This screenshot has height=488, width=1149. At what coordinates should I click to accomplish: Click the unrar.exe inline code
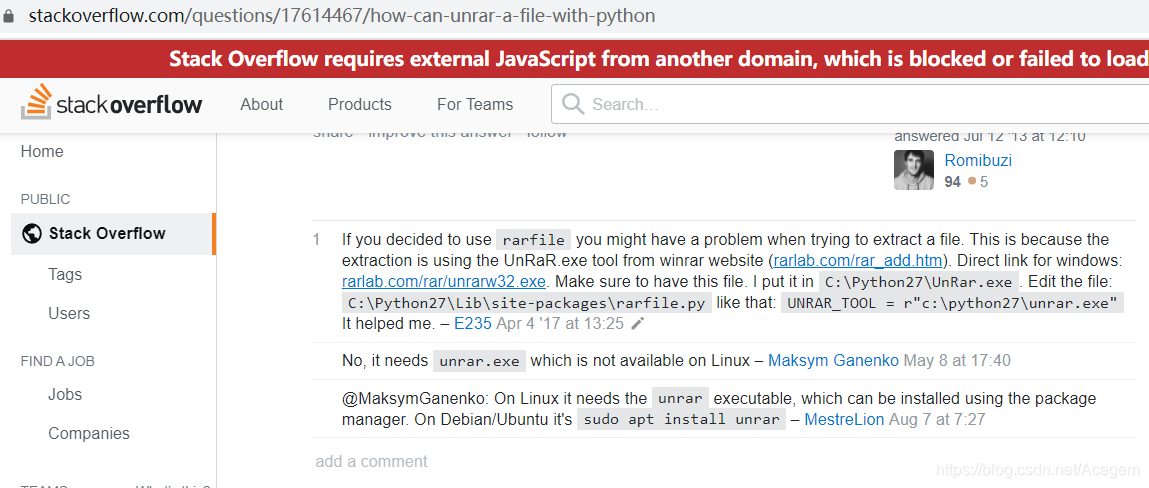tap(479, 361)
